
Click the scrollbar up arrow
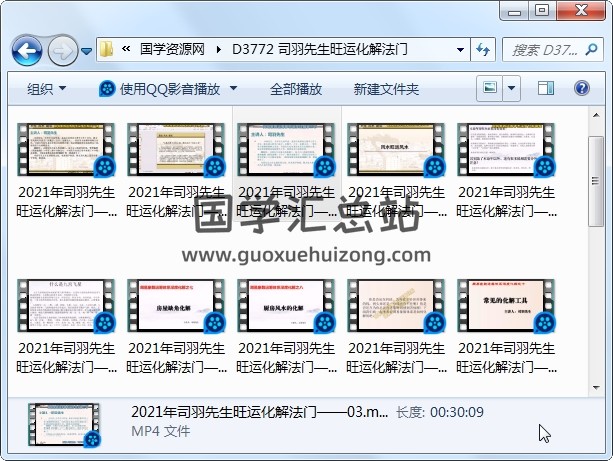click(x=596, y=115)
